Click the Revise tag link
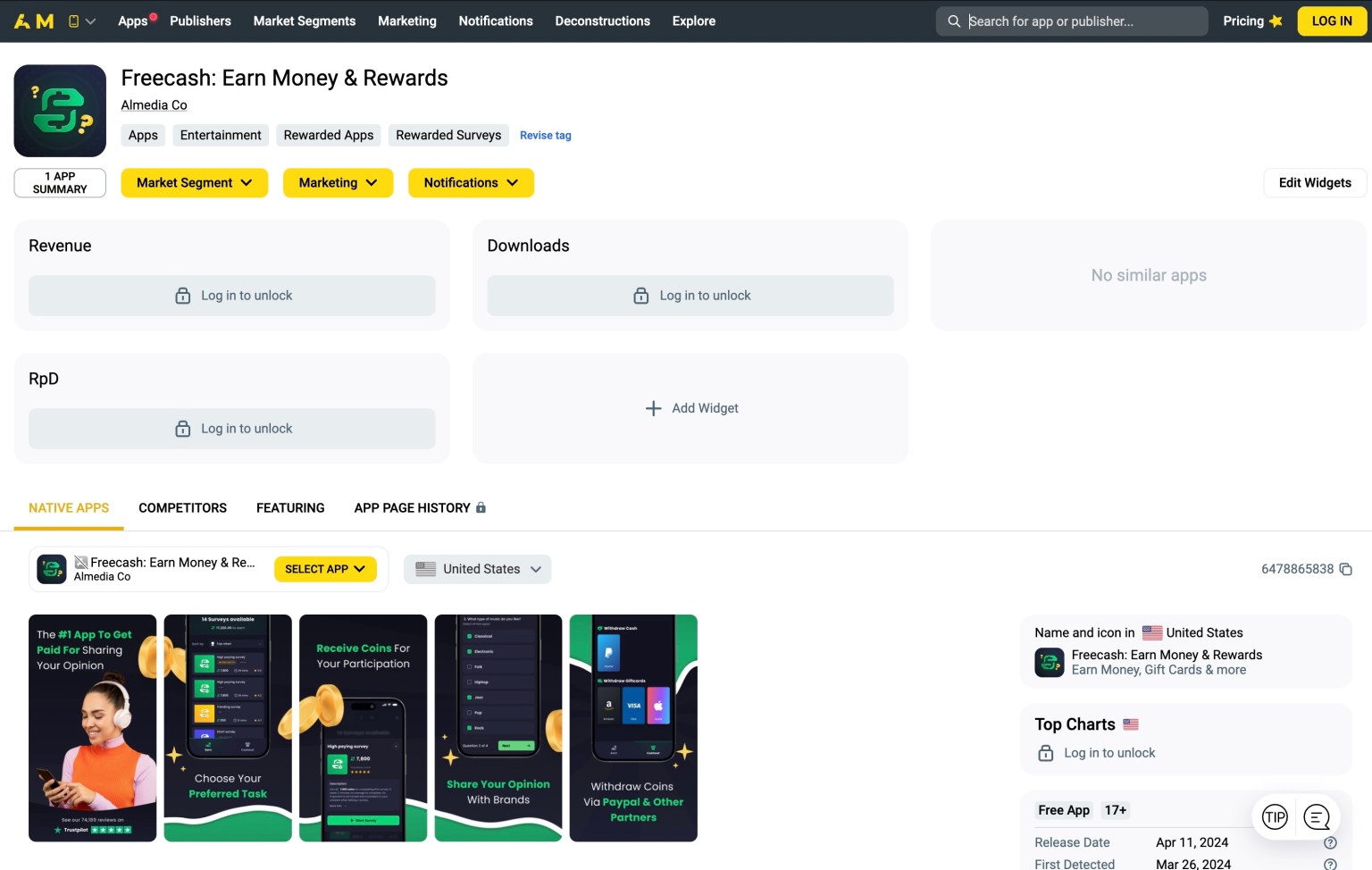This screenshot has height=870, width=1372. 545,136
